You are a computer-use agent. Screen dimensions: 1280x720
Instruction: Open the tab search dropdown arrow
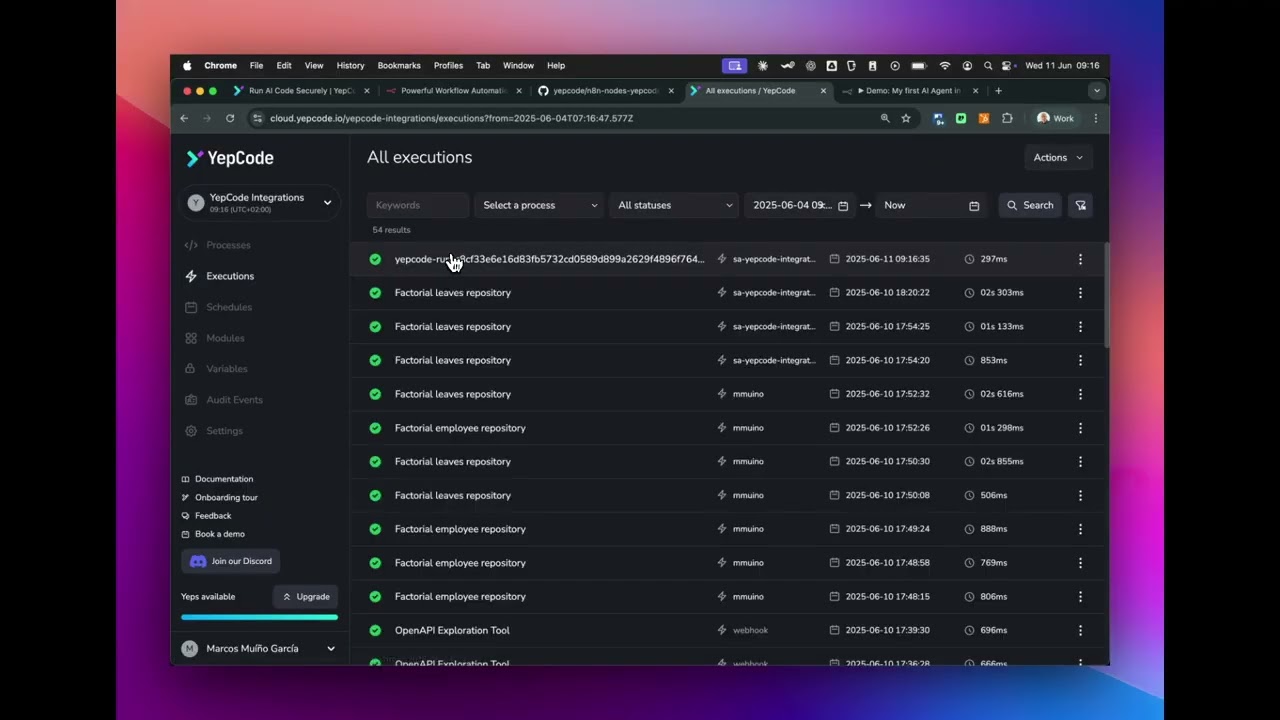pyautogui.click(x=1097, y=91)
